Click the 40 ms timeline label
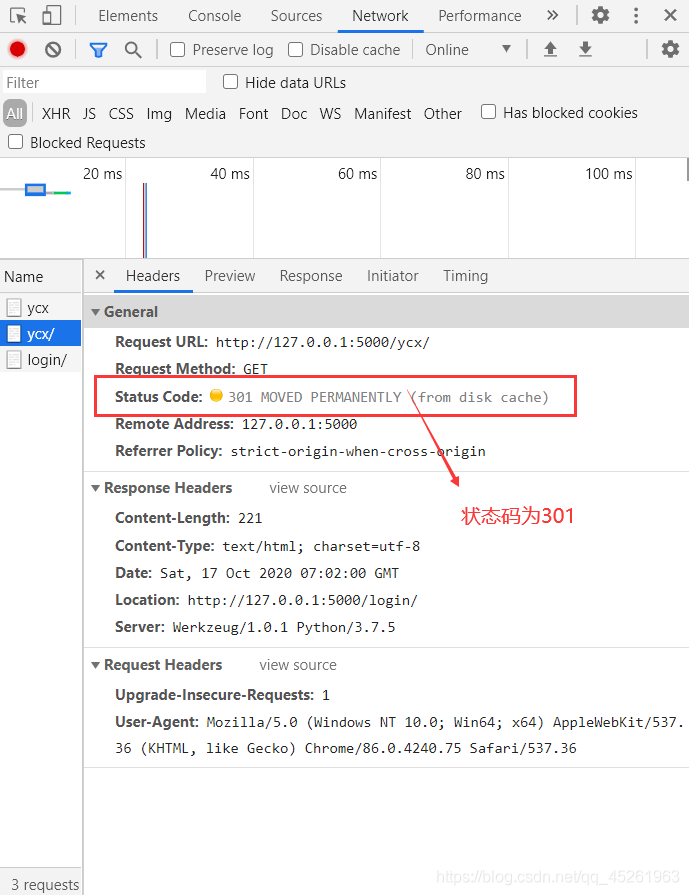The image size is (689, 895). click(230, 174)
